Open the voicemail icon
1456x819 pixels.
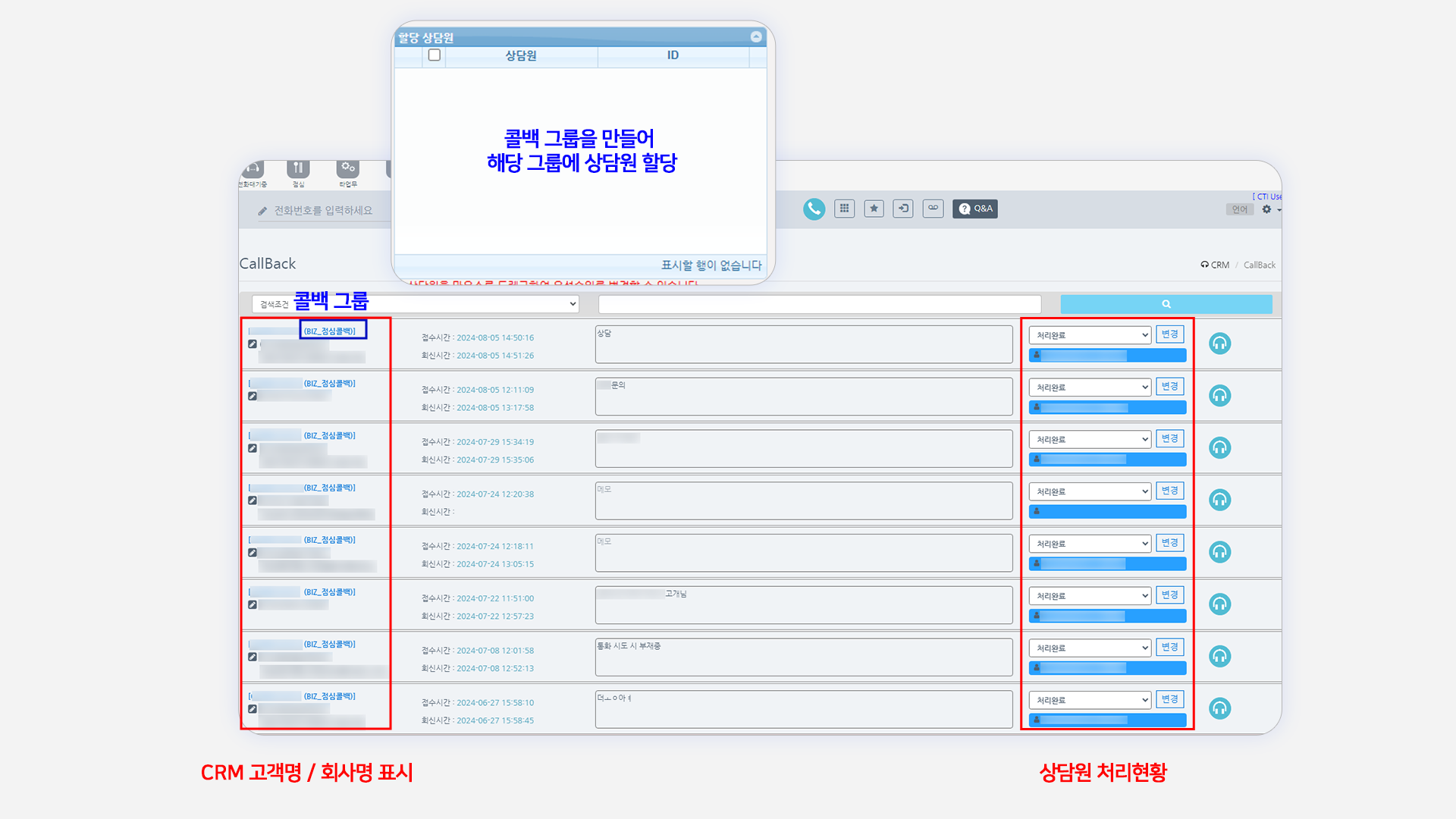933,209
